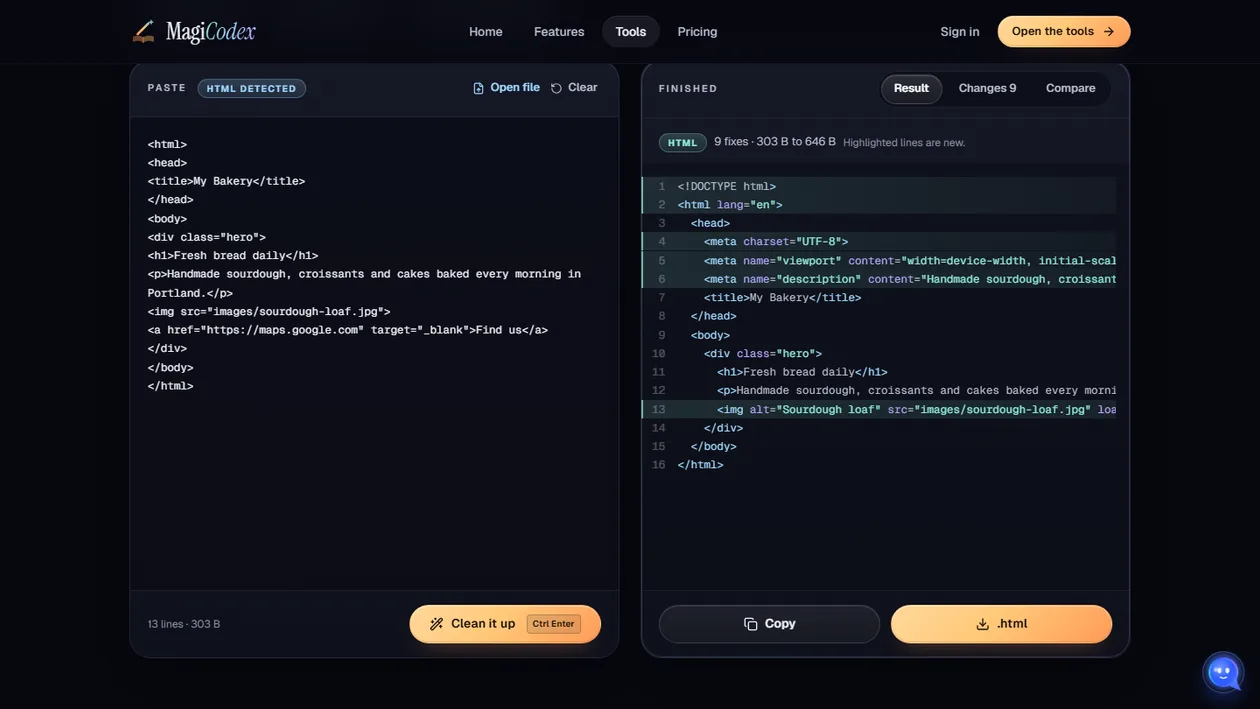Click 'Highlighted lines are new.' note
The image size is (1260, 709).
pyautogui.click(x=904, y=143)
